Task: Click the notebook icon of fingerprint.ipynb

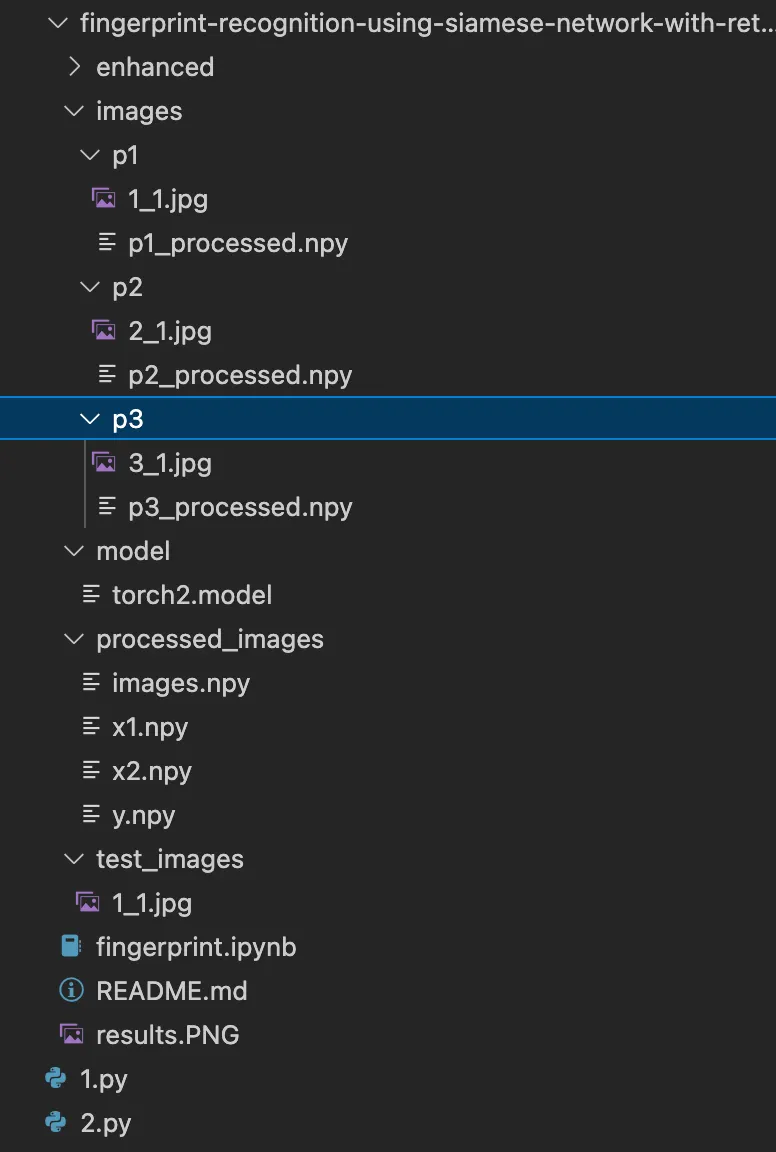Action: [x=71, y=946]
